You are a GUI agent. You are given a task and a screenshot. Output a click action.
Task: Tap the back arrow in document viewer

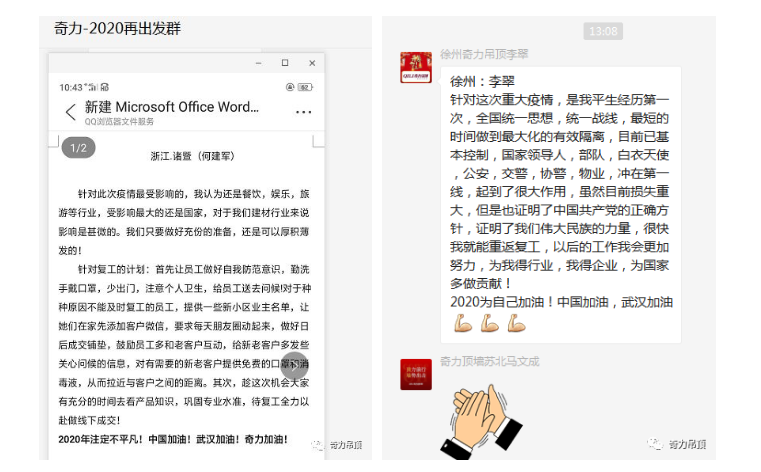tap(70, 112)
